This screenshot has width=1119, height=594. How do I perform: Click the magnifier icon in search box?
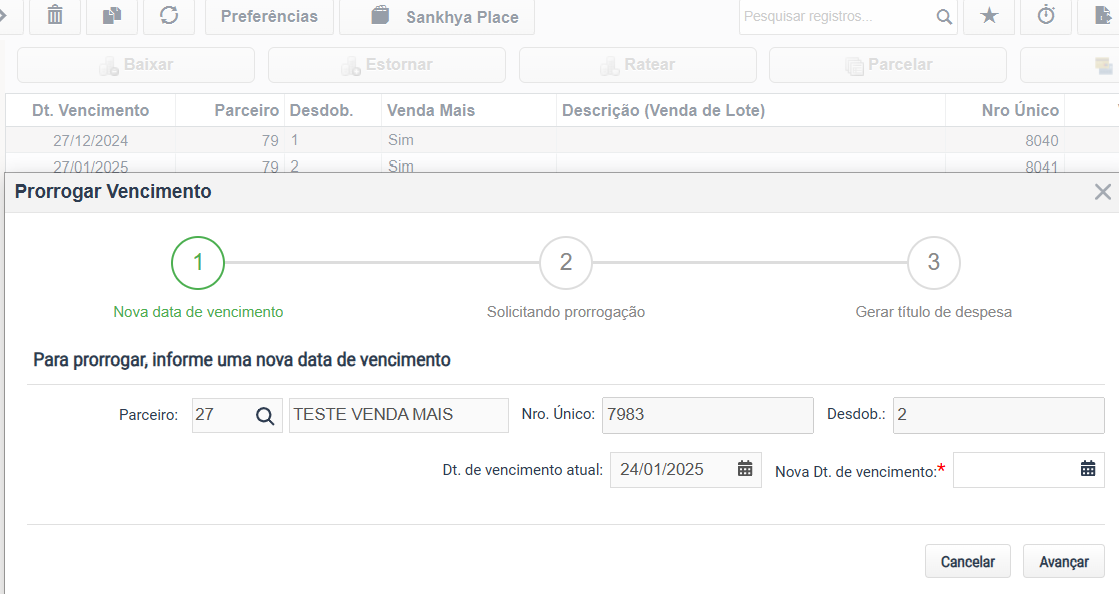(943, 16)
